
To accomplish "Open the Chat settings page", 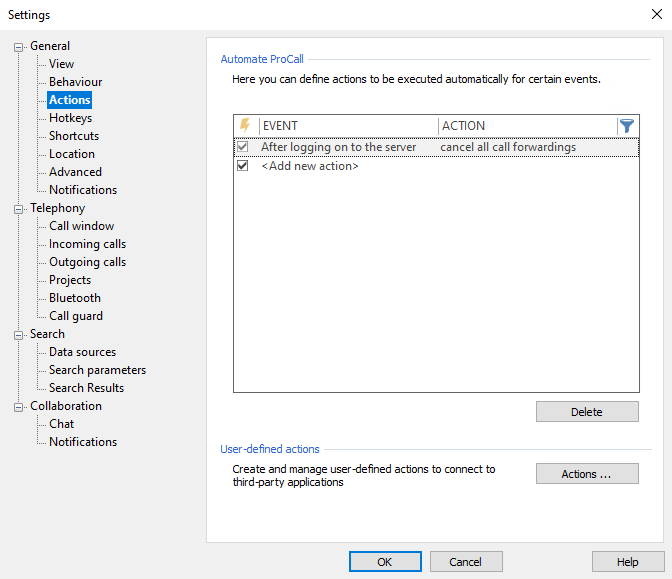I will (61, 424).
